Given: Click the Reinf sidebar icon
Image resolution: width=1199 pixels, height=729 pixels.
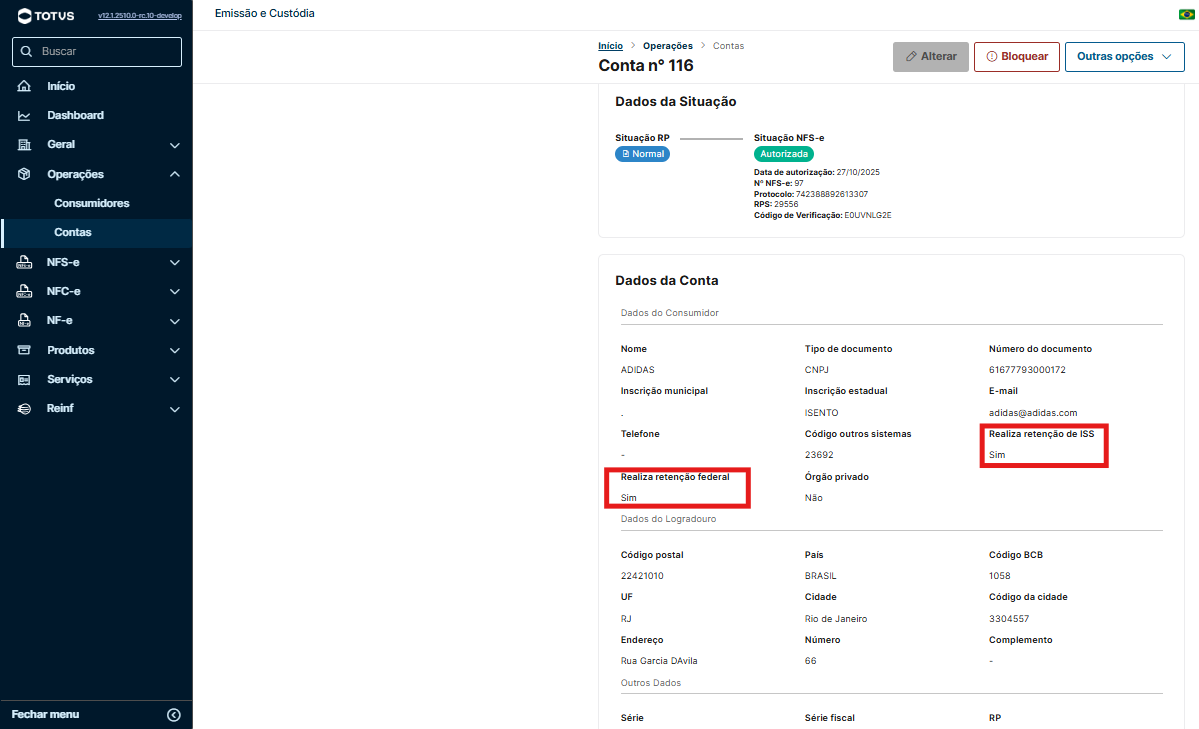Looking at the screenshot, I should tap(24, 409).
